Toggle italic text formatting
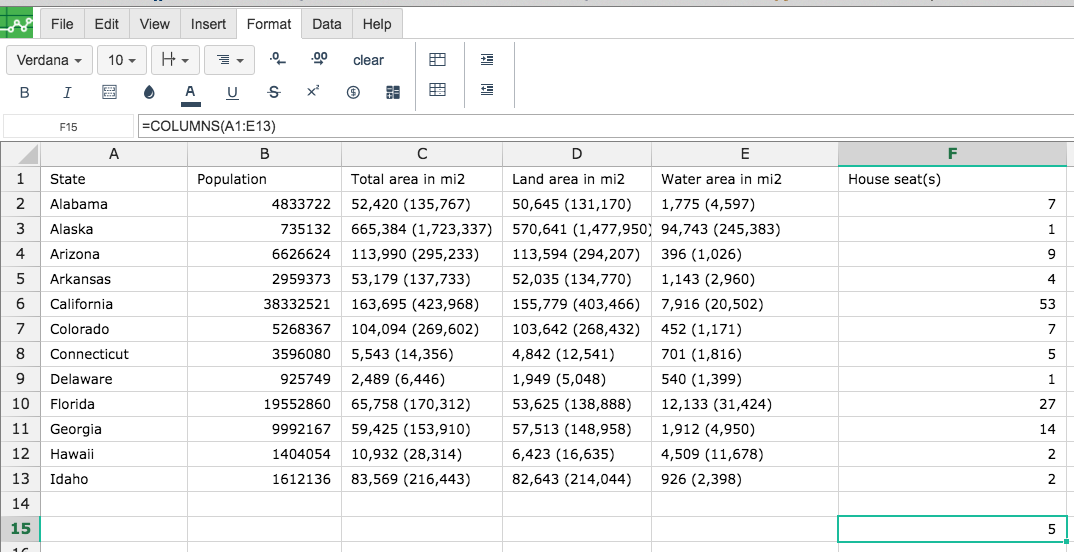 67,92
